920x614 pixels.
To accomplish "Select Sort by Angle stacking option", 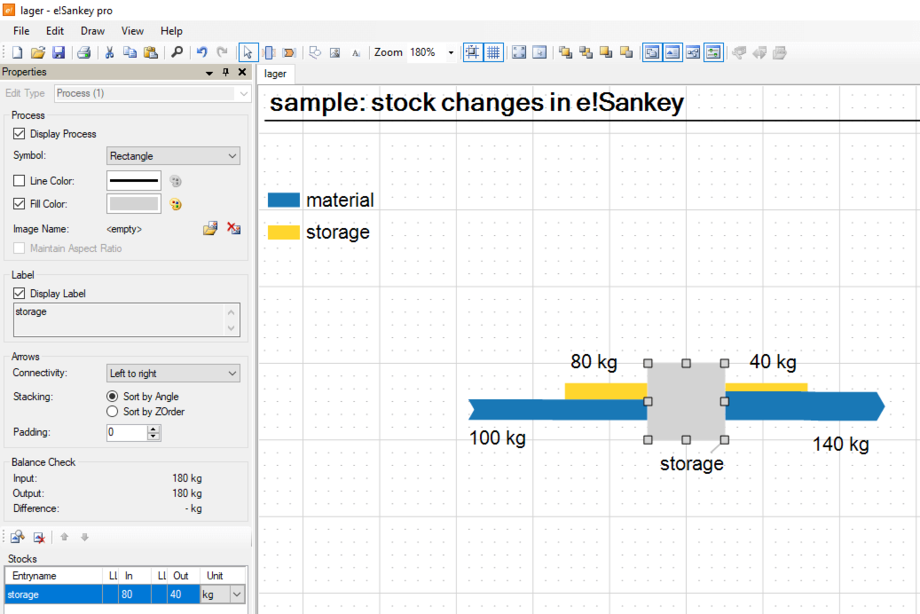I will (112, 396).
